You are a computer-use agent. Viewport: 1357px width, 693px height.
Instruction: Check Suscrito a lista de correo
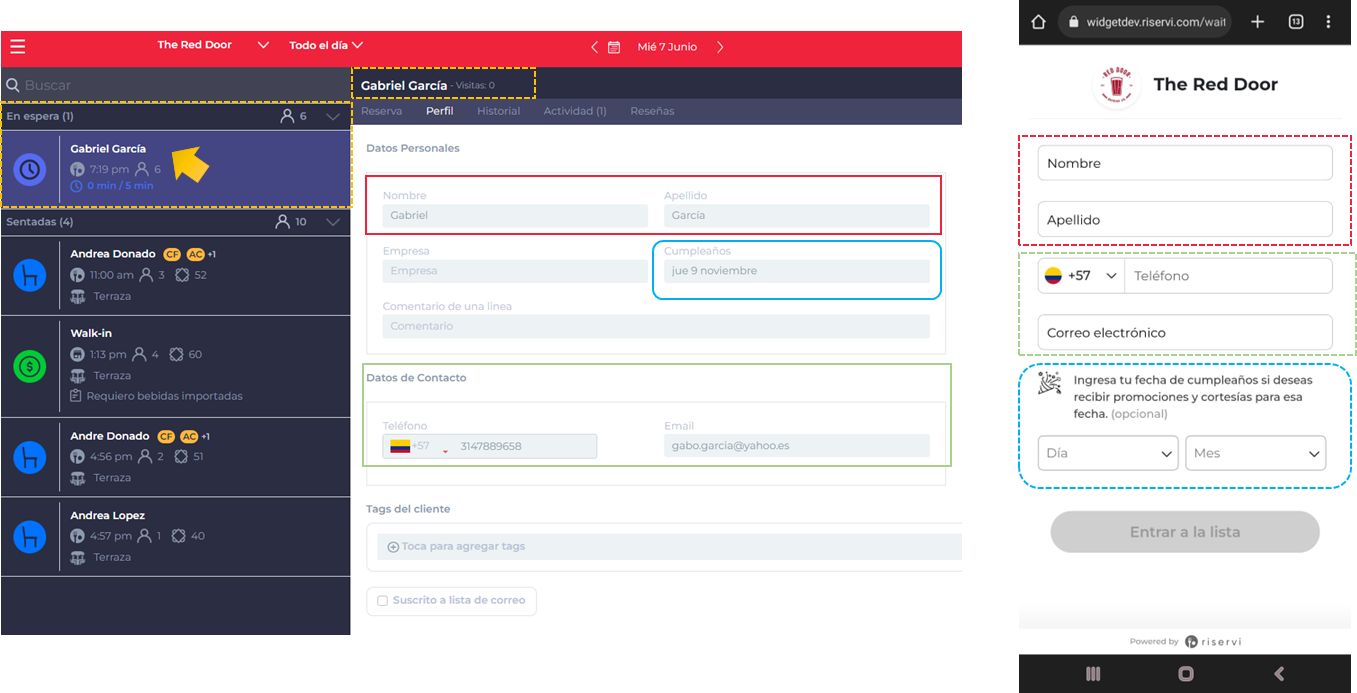pos(382,601)
